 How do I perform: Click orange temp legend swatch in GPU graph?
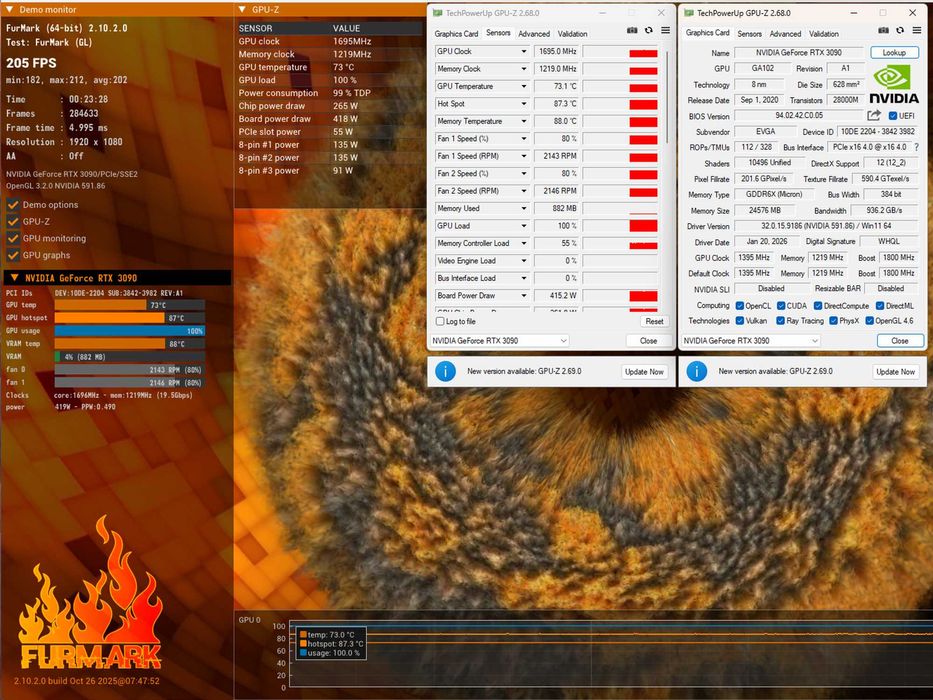[303, 635]
